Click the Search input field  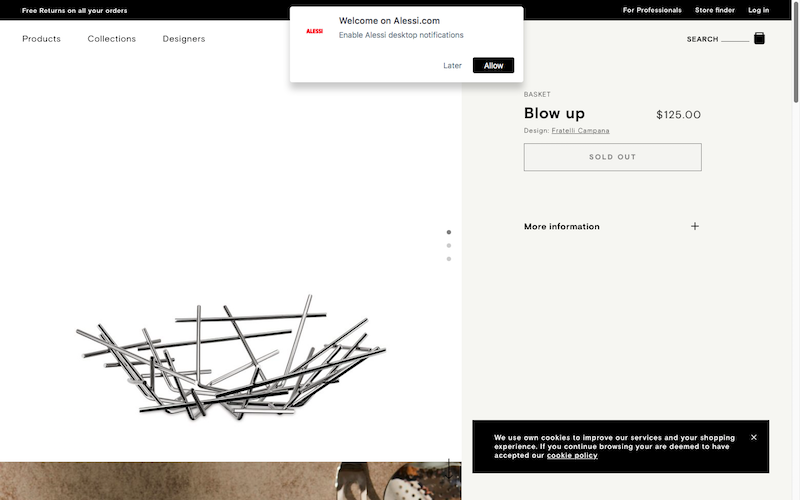733,39
